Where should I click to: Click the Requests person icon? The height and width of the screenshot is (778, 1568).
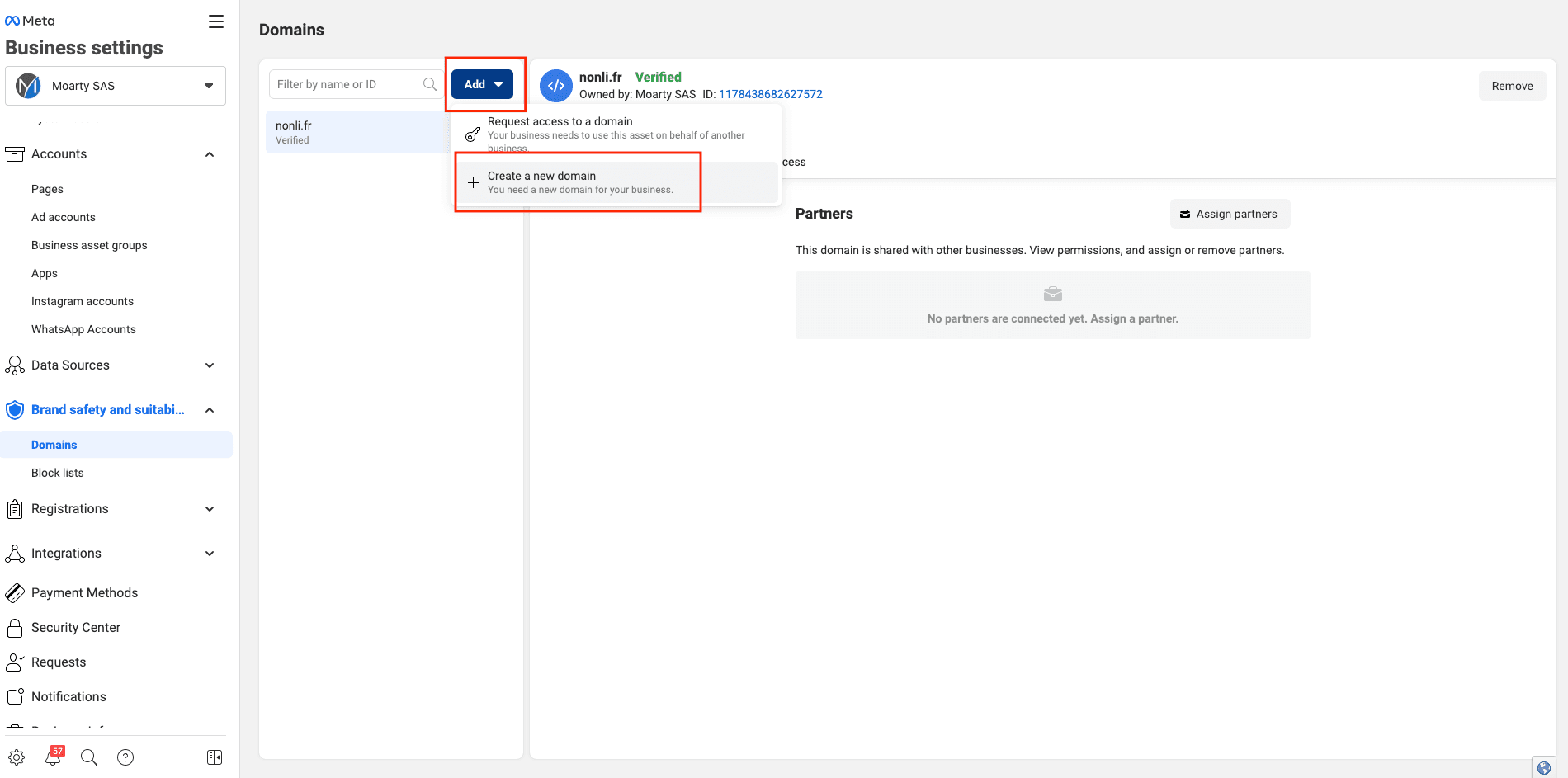click(15, 662)
